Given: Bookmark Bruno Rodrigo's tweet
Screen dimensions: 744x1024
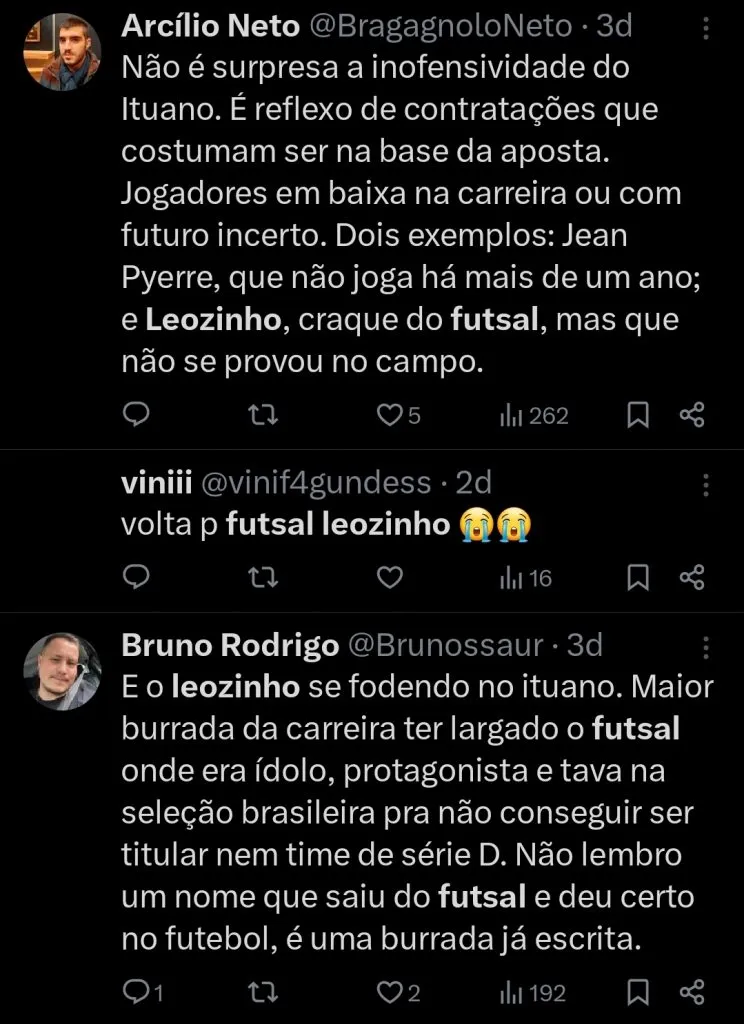Looking at the screenshot, I should pos(637,992).
